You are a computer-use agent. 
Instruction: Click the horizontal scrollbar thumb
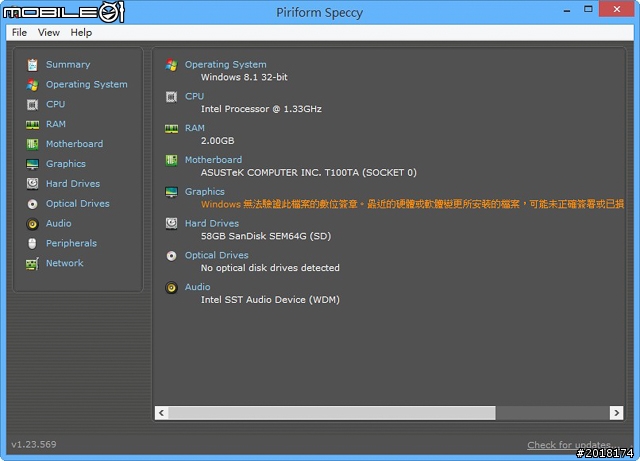point(332,413)
